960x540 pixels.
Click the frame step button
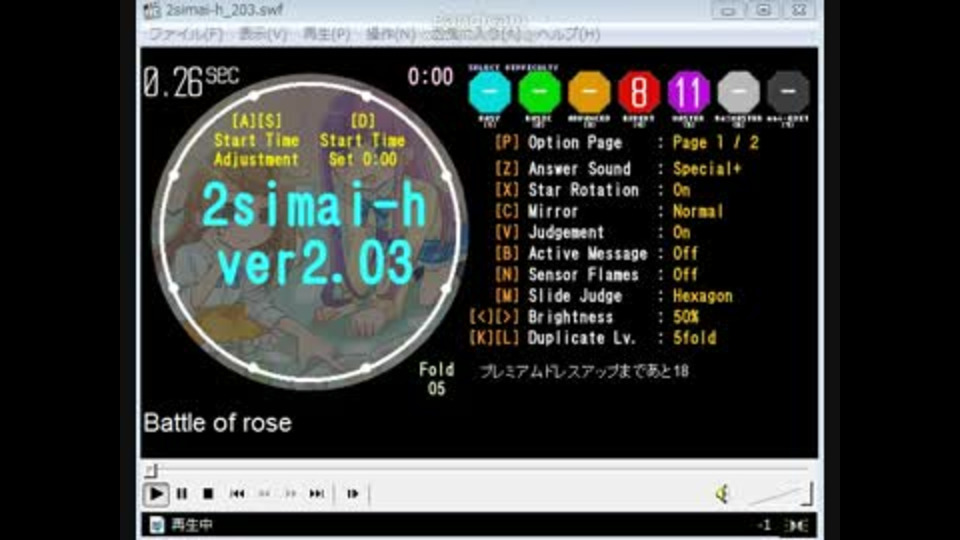click(x=353, y=493)
